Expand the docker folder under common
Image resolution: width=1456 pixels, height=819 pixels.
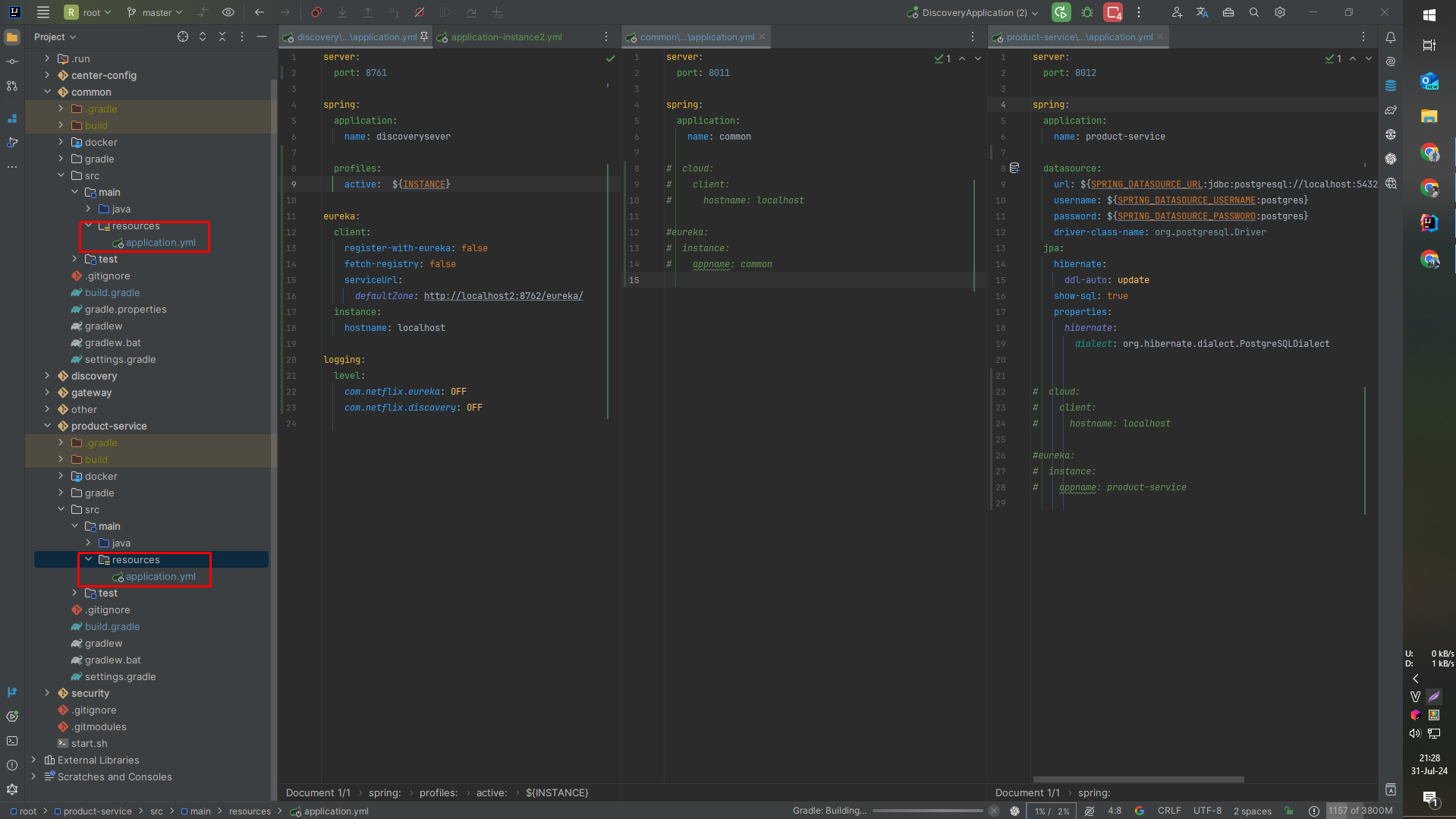(x=61, y=142)
